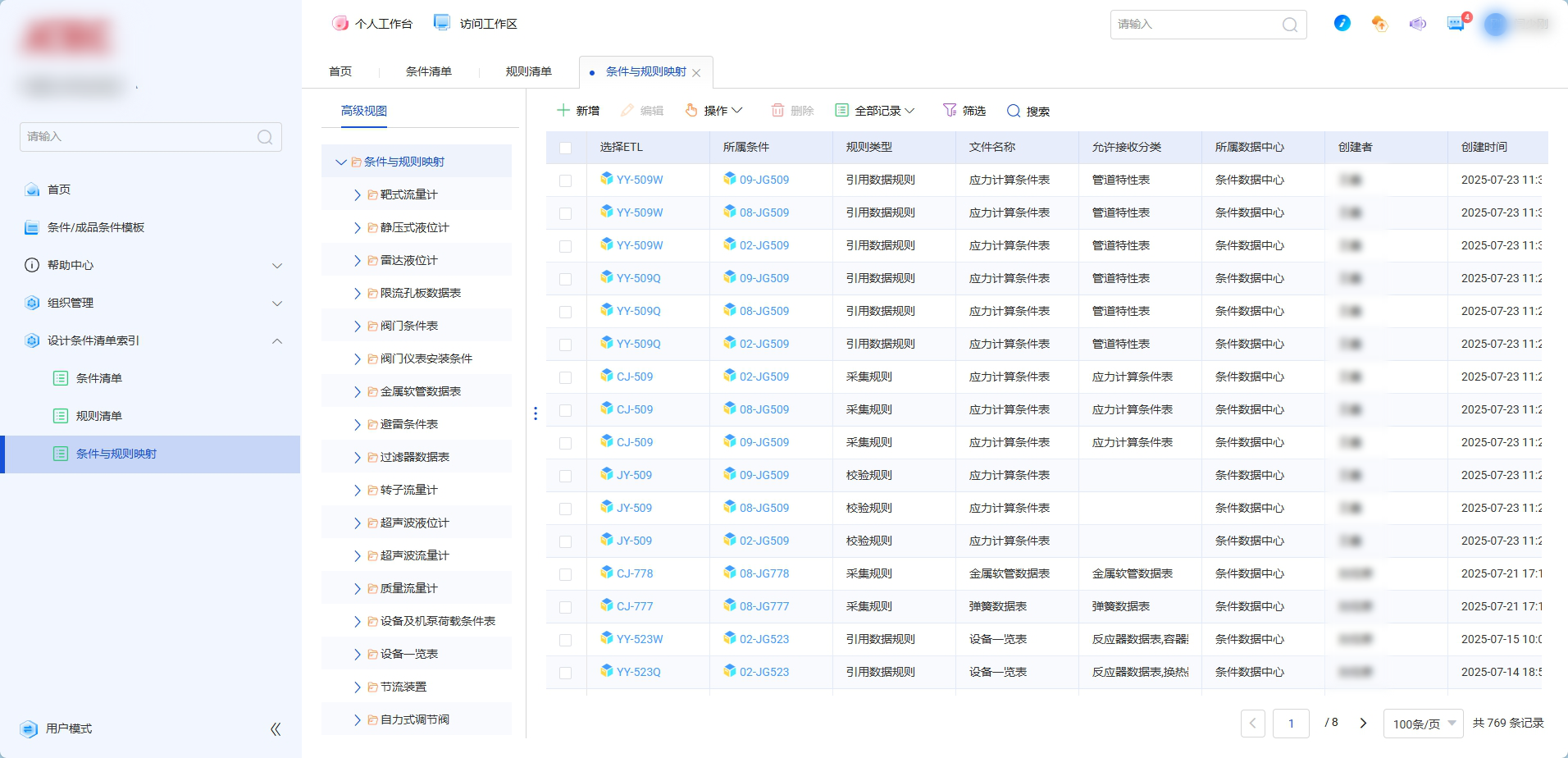This screenshot has width=1568, height=758.
Task: Click the 访问工作区 monitor icon
Action: (442, 23)
